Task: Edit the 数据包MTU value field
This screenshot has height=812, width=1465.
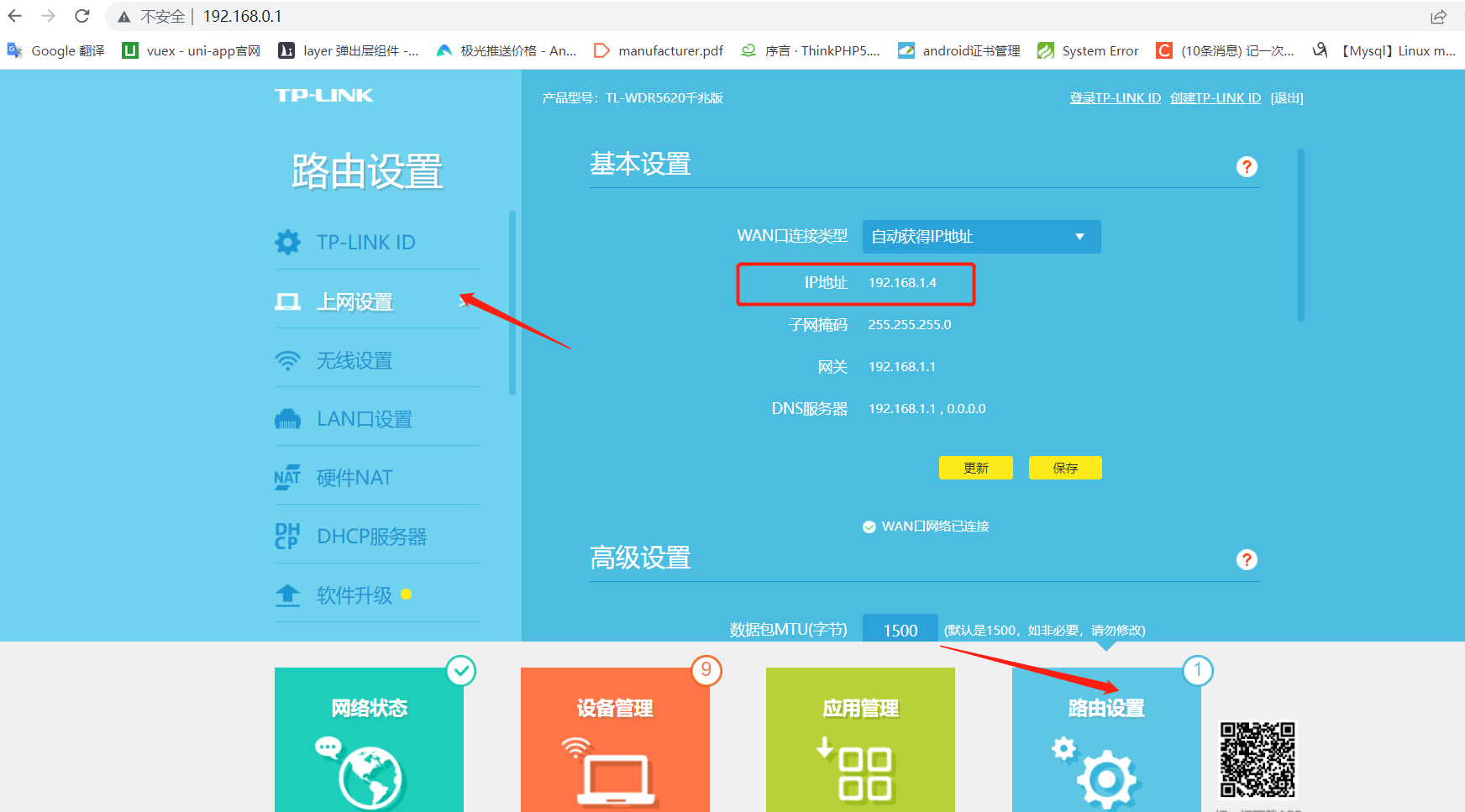Action: 901,630
